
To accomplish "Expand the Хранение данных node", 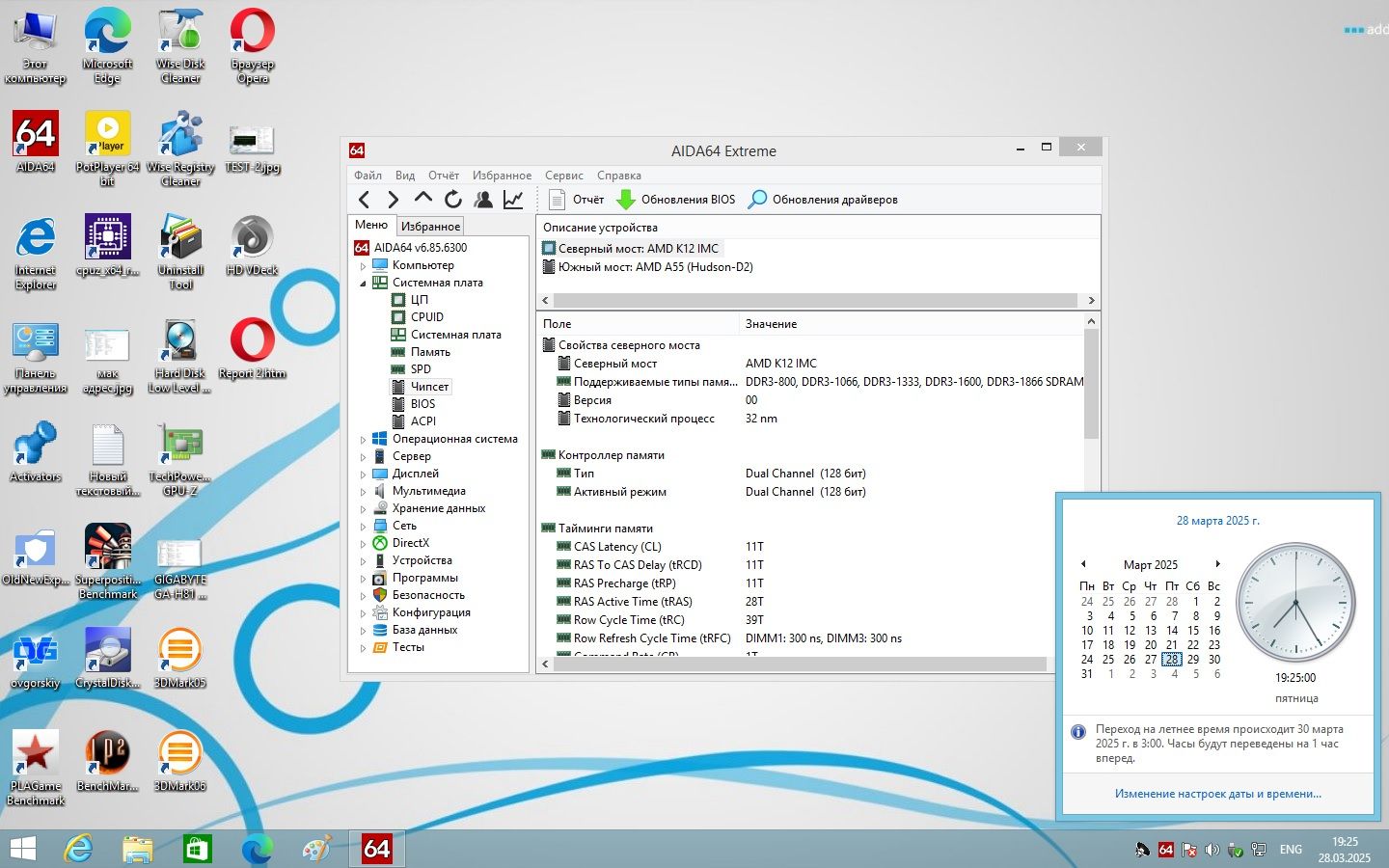I will coord(364,509).
